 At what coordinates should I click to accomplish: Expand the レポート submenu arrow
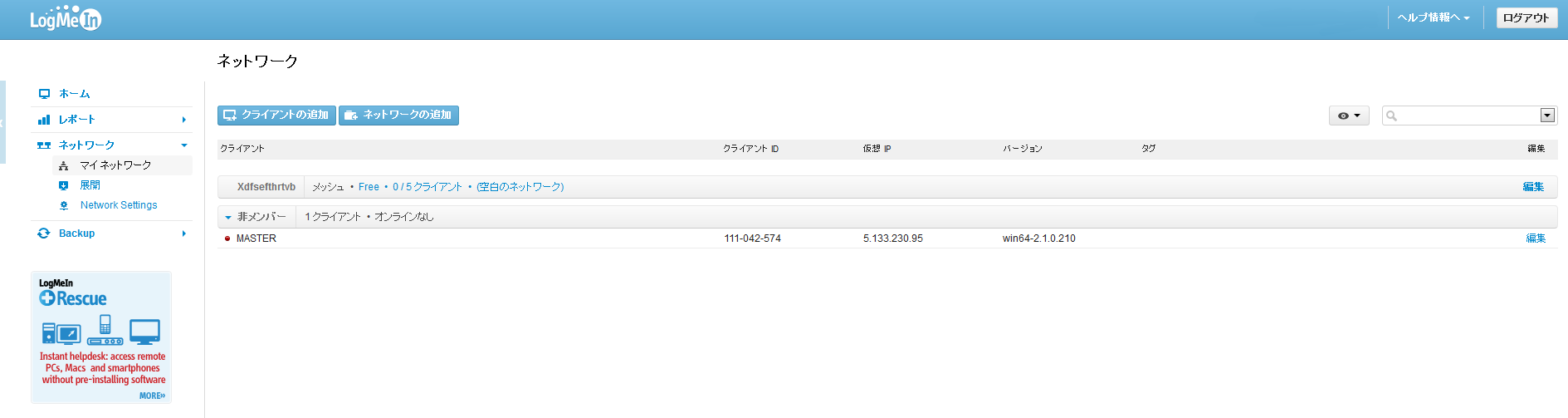(x=183, y=120)
